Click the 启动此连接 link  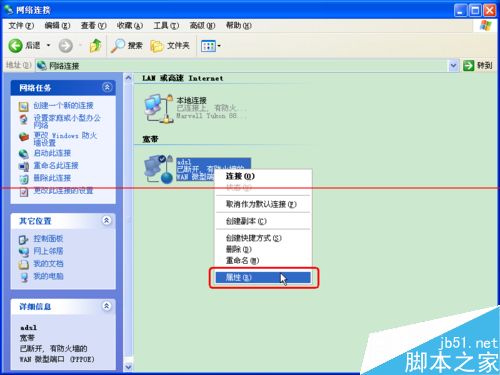[52, 153]
